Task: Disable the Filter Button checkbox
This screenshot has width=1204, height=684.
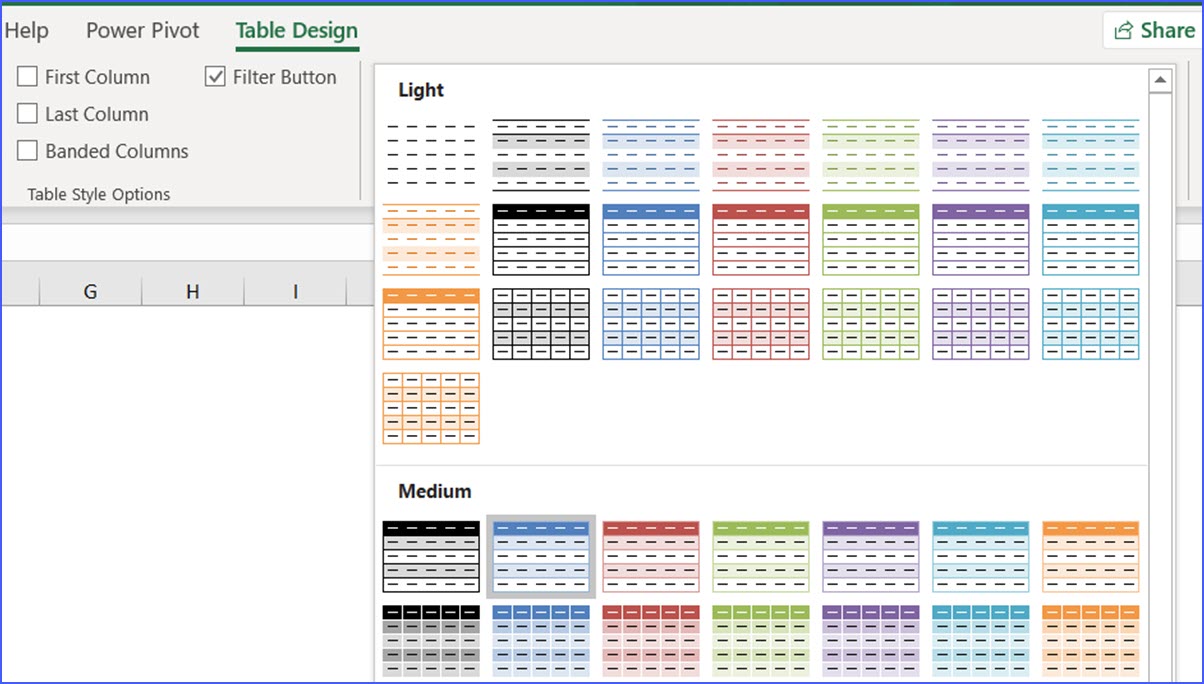Action: click(x=214, y=76)
